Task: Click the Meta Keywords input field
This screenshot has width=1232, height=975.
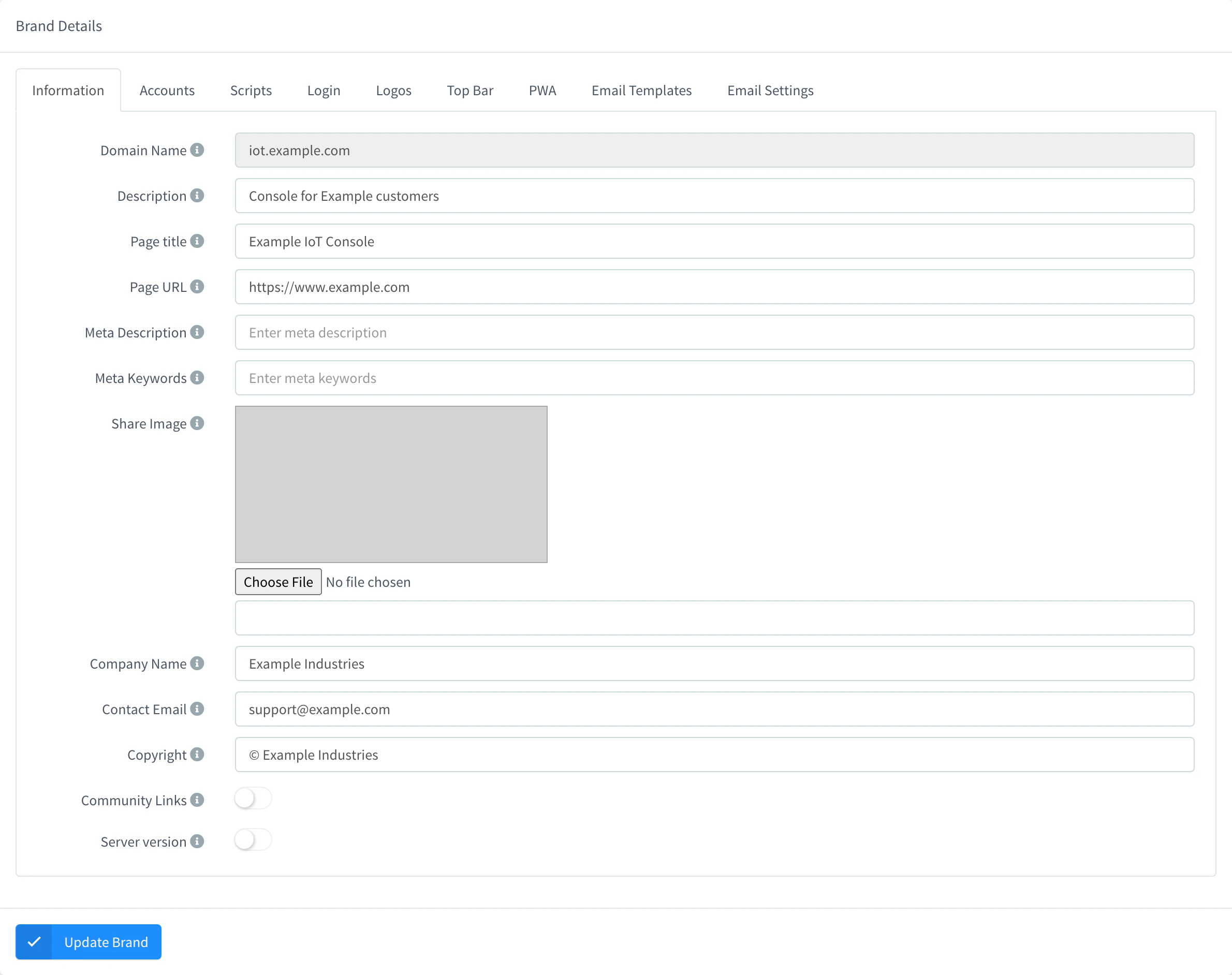Action: point(714,378)
